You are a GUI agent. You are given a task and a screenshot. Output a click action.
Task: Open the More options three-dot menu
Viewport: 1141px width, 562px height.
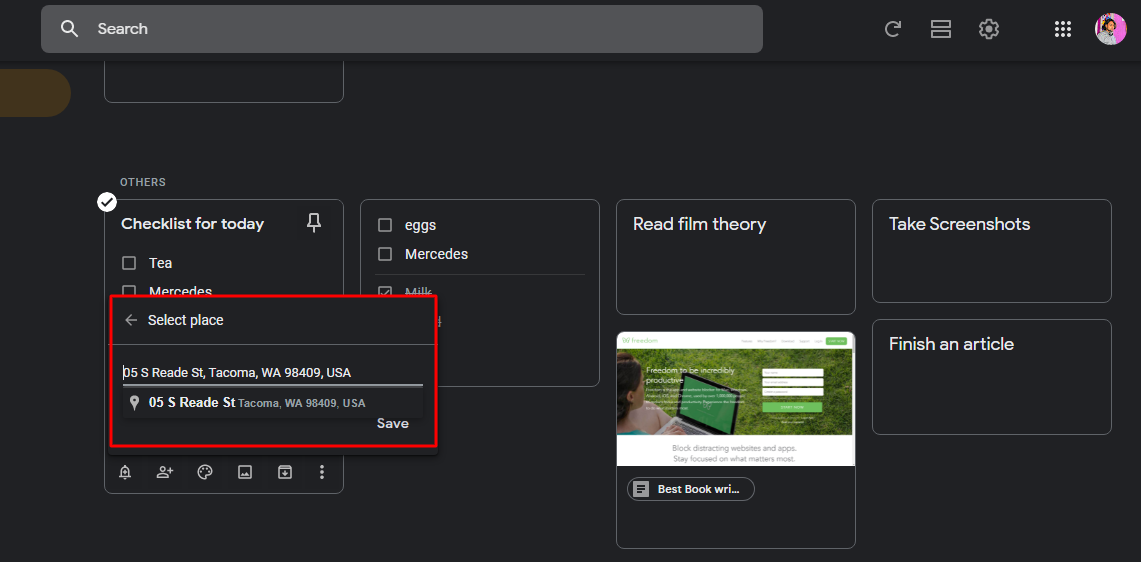[322, 472]
